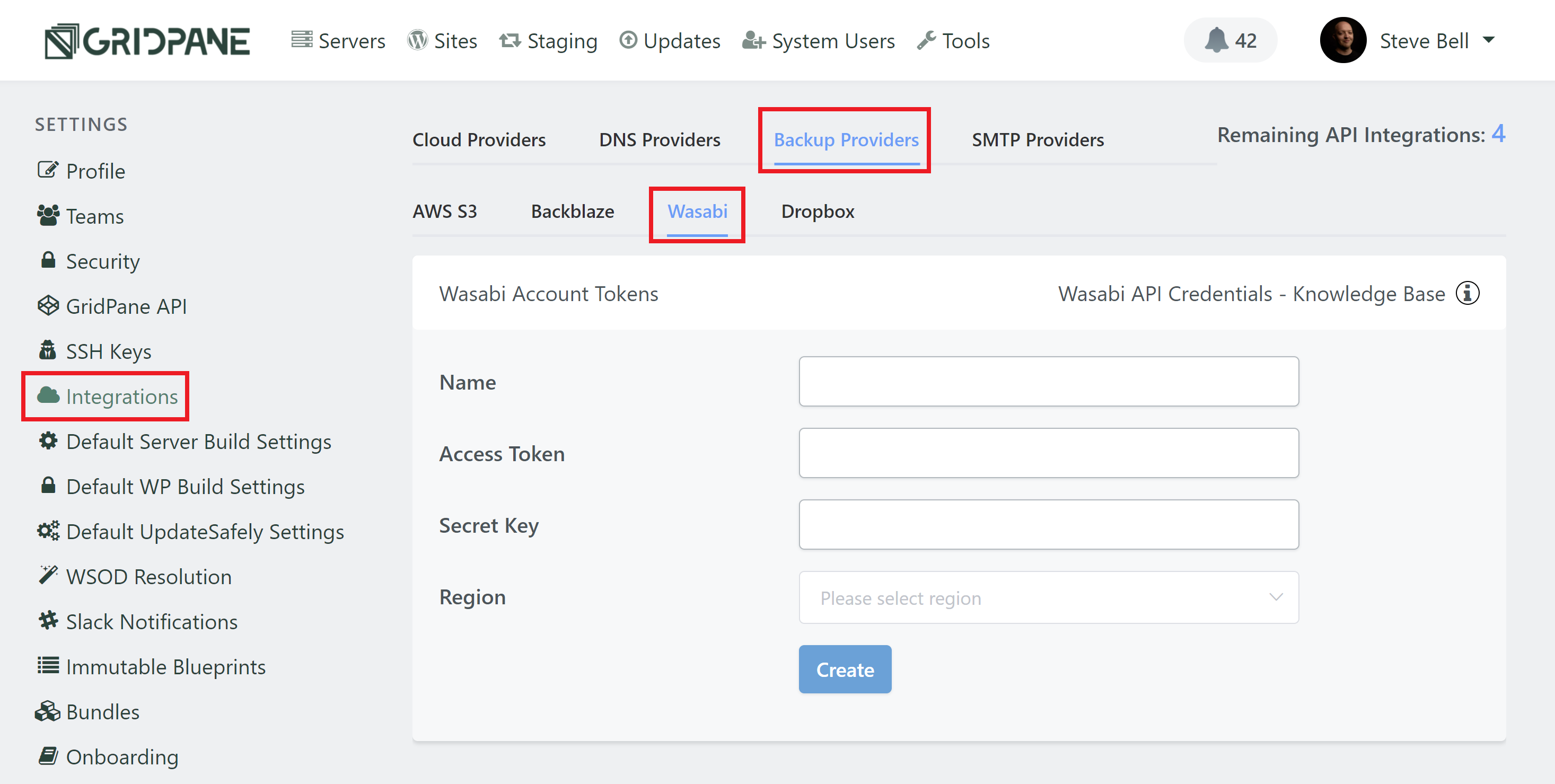This screenshot has width=1555, height=784.
Task: Select the Backup Providers tab
Action: [x=846, y=139]
